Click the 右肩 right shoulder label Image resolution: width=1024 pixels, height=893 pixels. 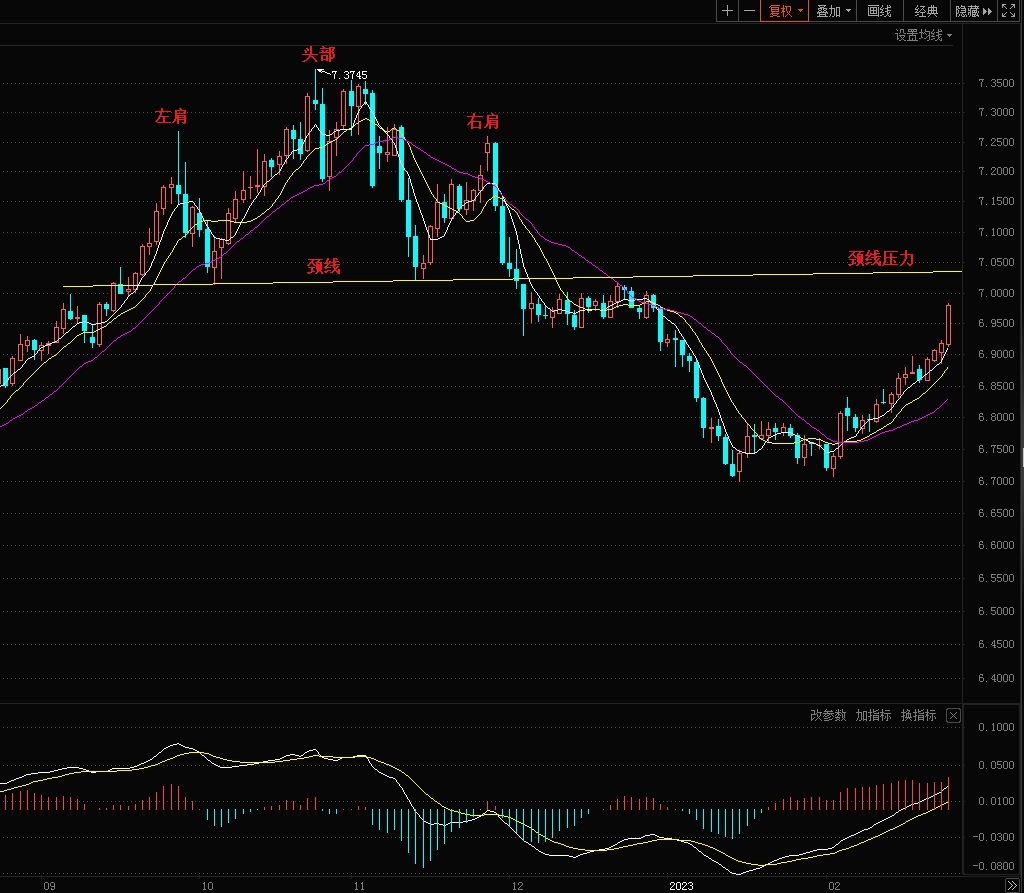pos(483,122)
